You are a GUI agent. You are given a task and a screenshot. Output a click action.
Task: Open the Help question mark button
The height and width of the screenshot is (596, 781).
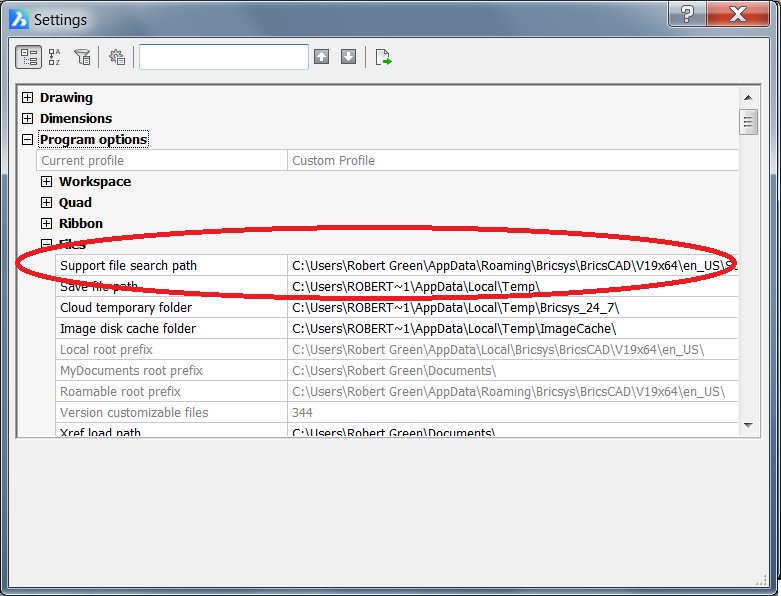pyautogui.click(x=687, y=14)
